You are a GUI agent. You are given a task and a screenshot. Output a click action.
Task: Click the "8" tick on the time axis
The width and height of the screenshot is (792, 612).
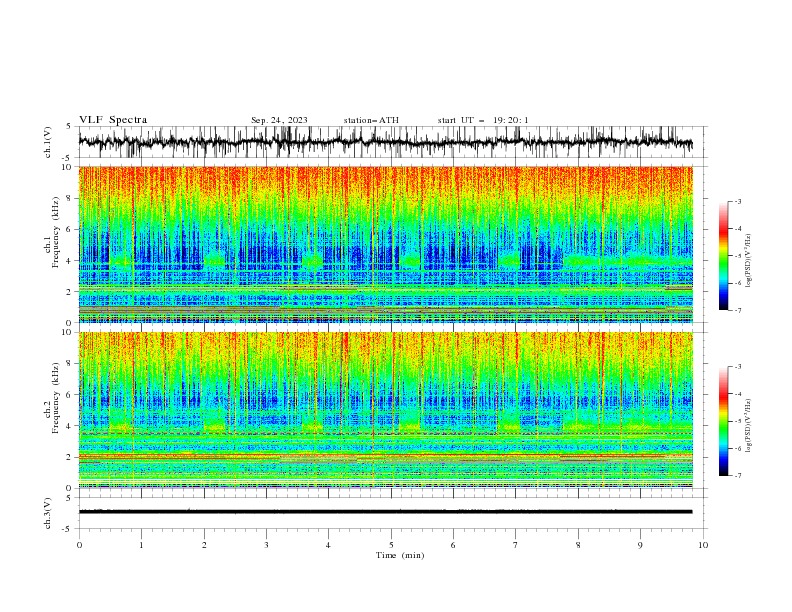click(x=578, y=545)
